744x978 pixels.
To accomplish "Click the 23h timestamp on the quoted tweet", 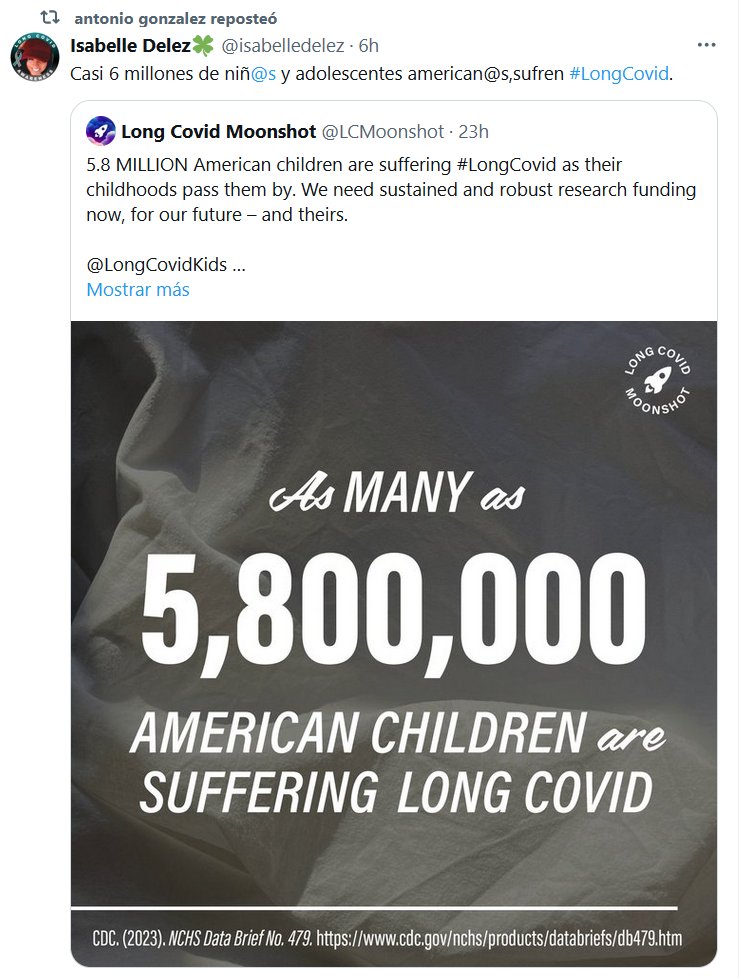I will tap(473, 131).
